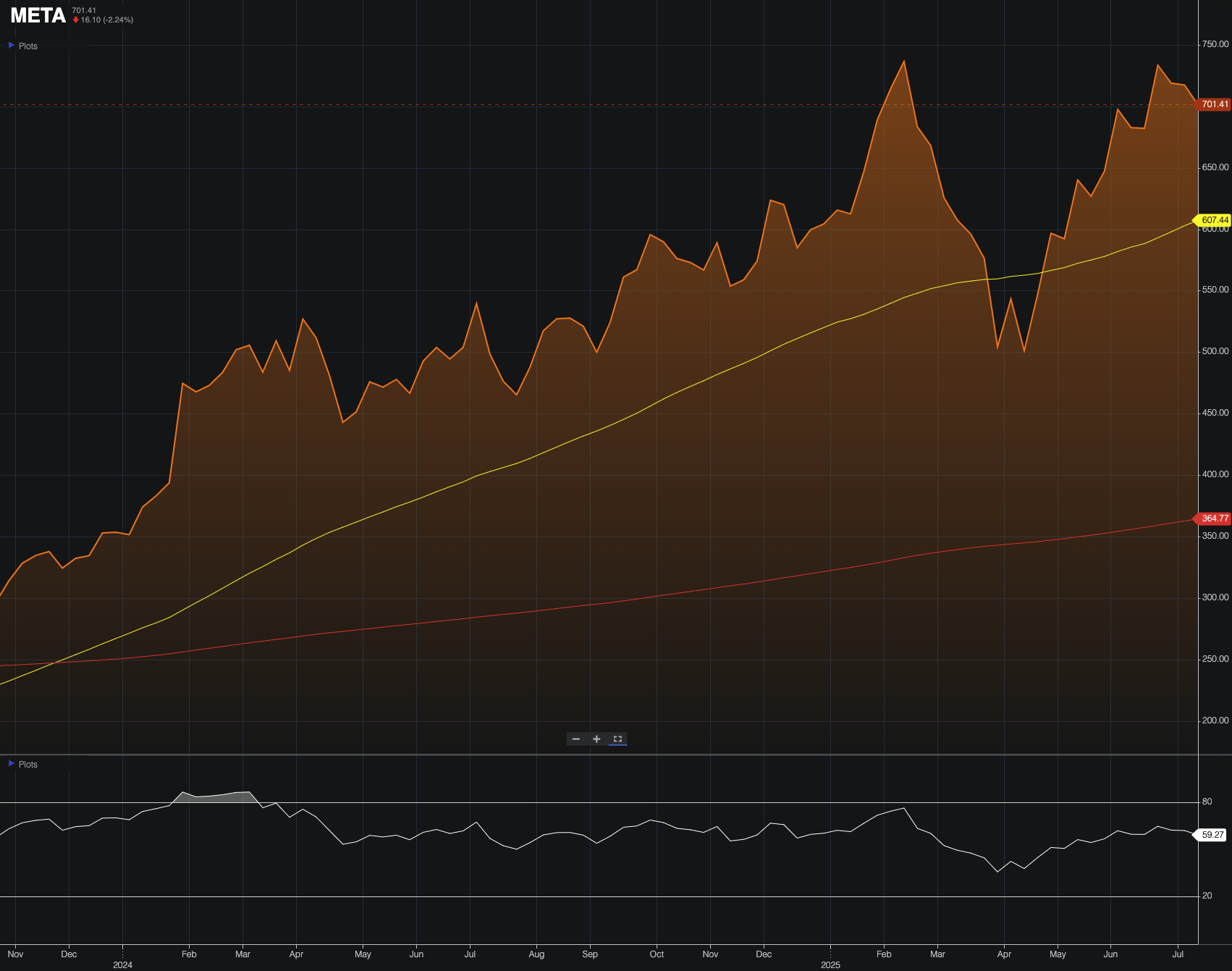Zoom in with the plus button
This screenshot has height=971, width=1232.
(x=596, y=739)
